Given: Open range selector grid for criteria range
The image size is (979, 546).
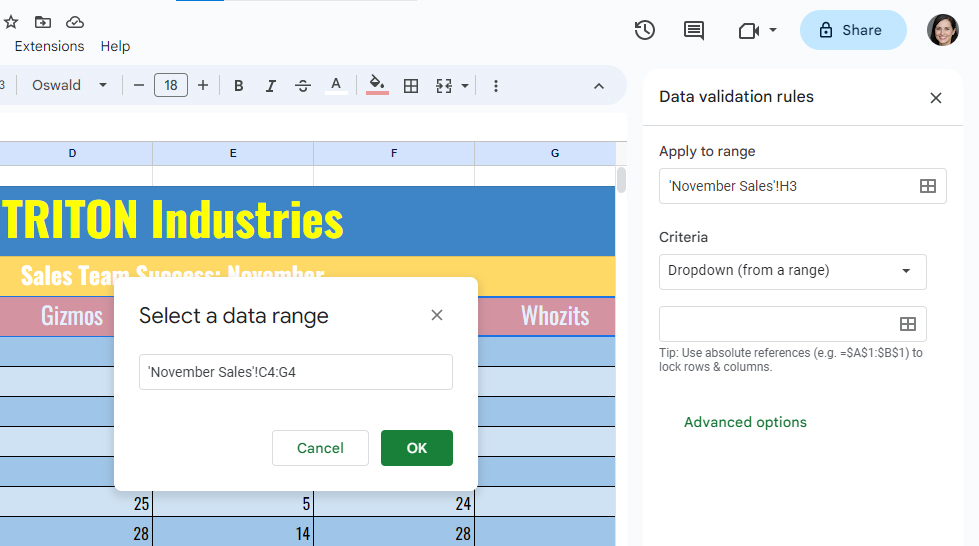Looking at the screenshot, I should 908,324.
